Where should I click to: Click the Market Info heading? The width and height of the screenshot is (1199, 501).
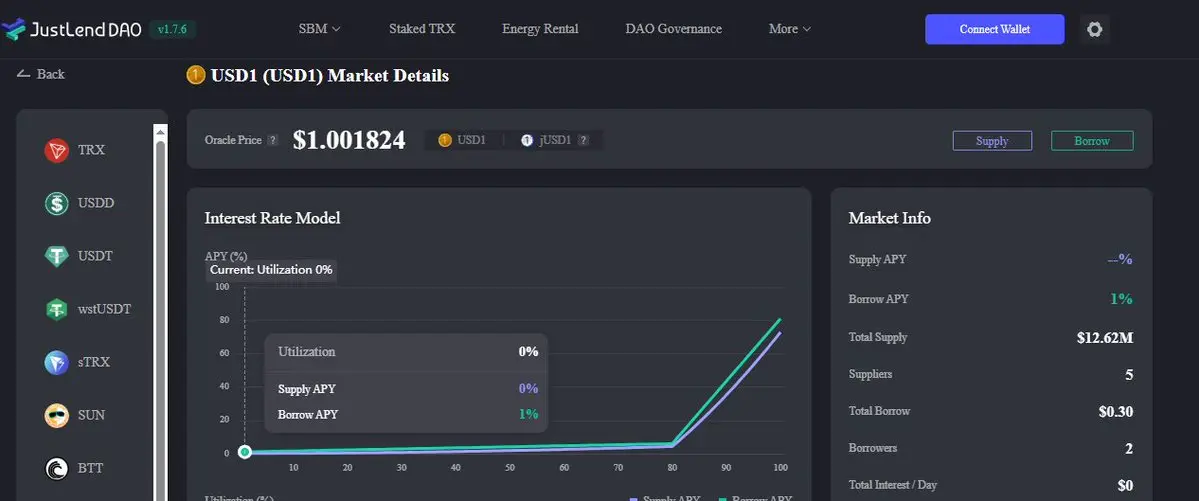[889, 218]
